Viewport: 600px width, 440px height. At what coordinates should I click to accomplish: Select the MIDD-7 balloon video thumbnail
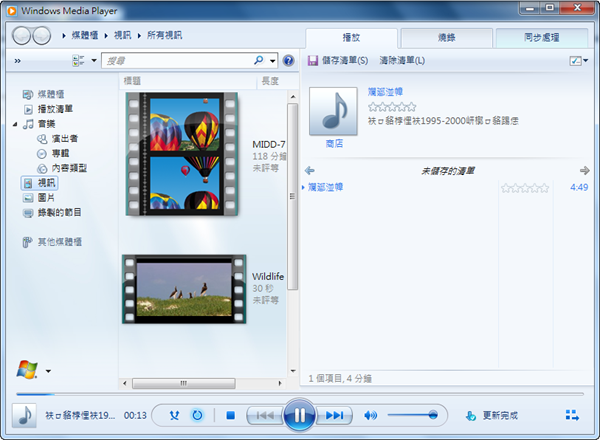[x=182, y=154]
